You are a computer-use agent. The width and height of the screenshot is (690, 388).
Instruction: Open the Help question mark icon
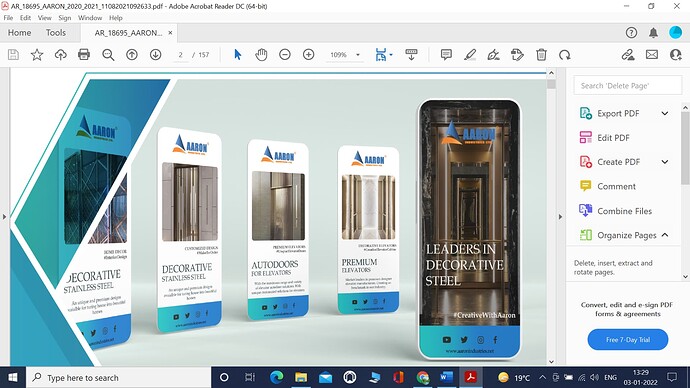(x=631, y=33)
